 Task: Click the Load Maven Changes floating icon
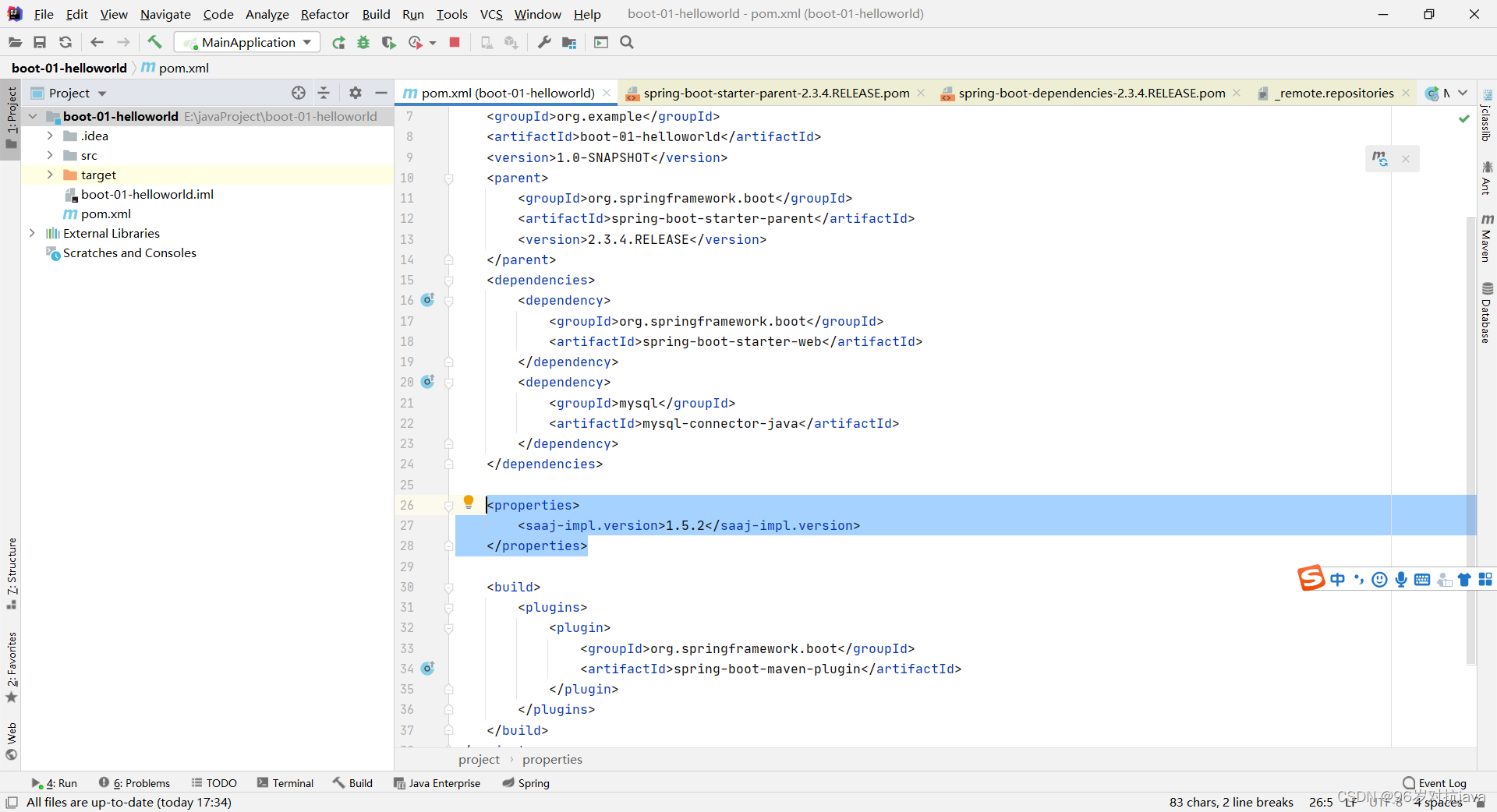pyautogui.click(x=1380, y=159)
